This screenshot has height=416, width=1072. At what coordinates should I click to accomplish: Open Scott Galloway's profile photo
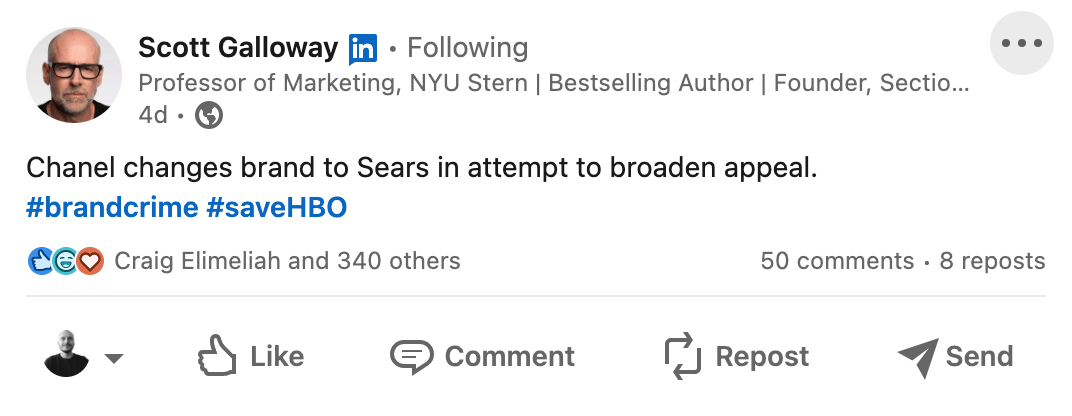point(74,75)
